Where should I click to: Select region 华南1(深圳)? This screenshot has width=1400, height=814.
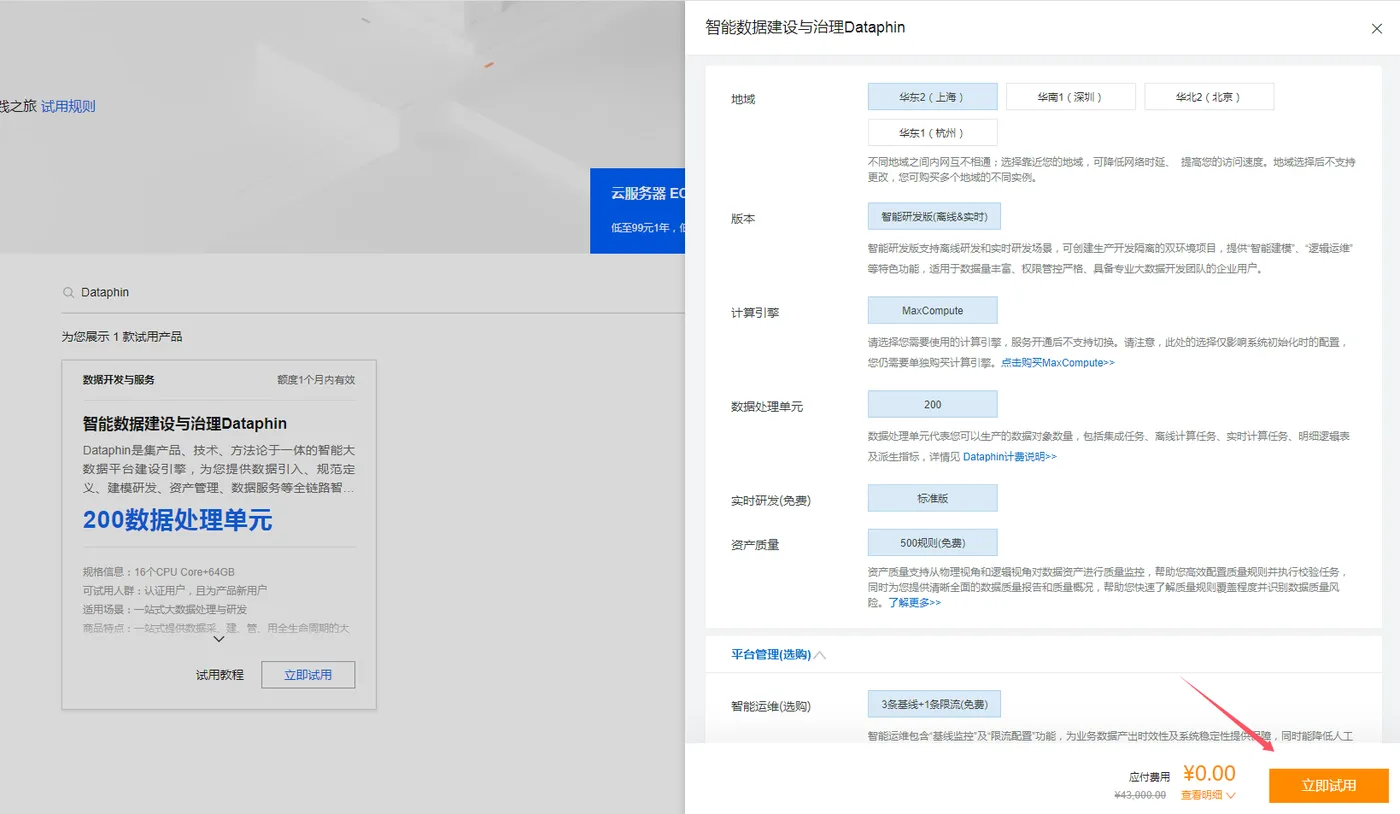(x=1071, y=96)
